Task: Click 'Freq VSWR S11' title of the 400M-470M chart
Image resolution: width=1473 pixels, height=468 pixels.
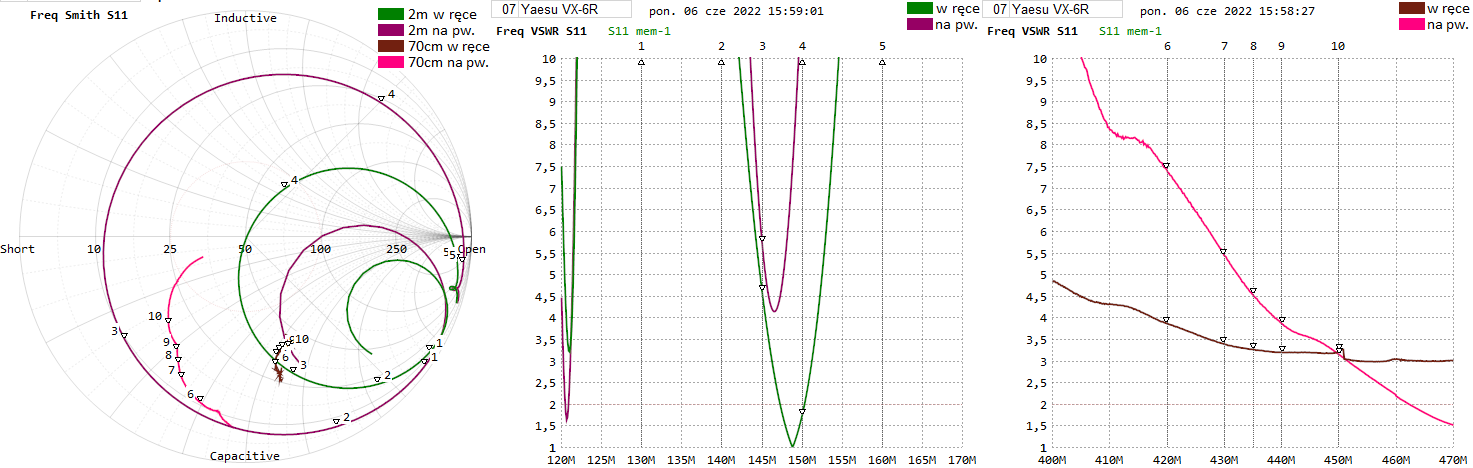Action: coord(1032,31)
